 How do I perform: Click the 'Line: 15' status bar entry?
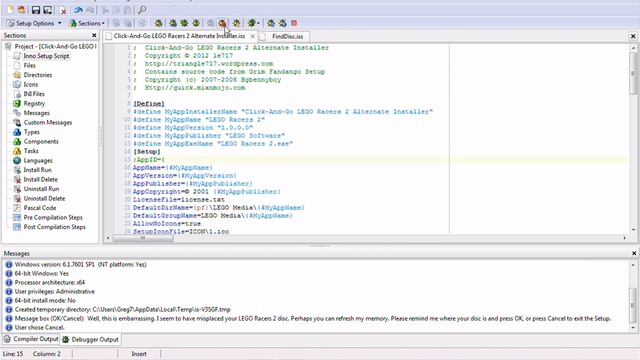[13, 354]
